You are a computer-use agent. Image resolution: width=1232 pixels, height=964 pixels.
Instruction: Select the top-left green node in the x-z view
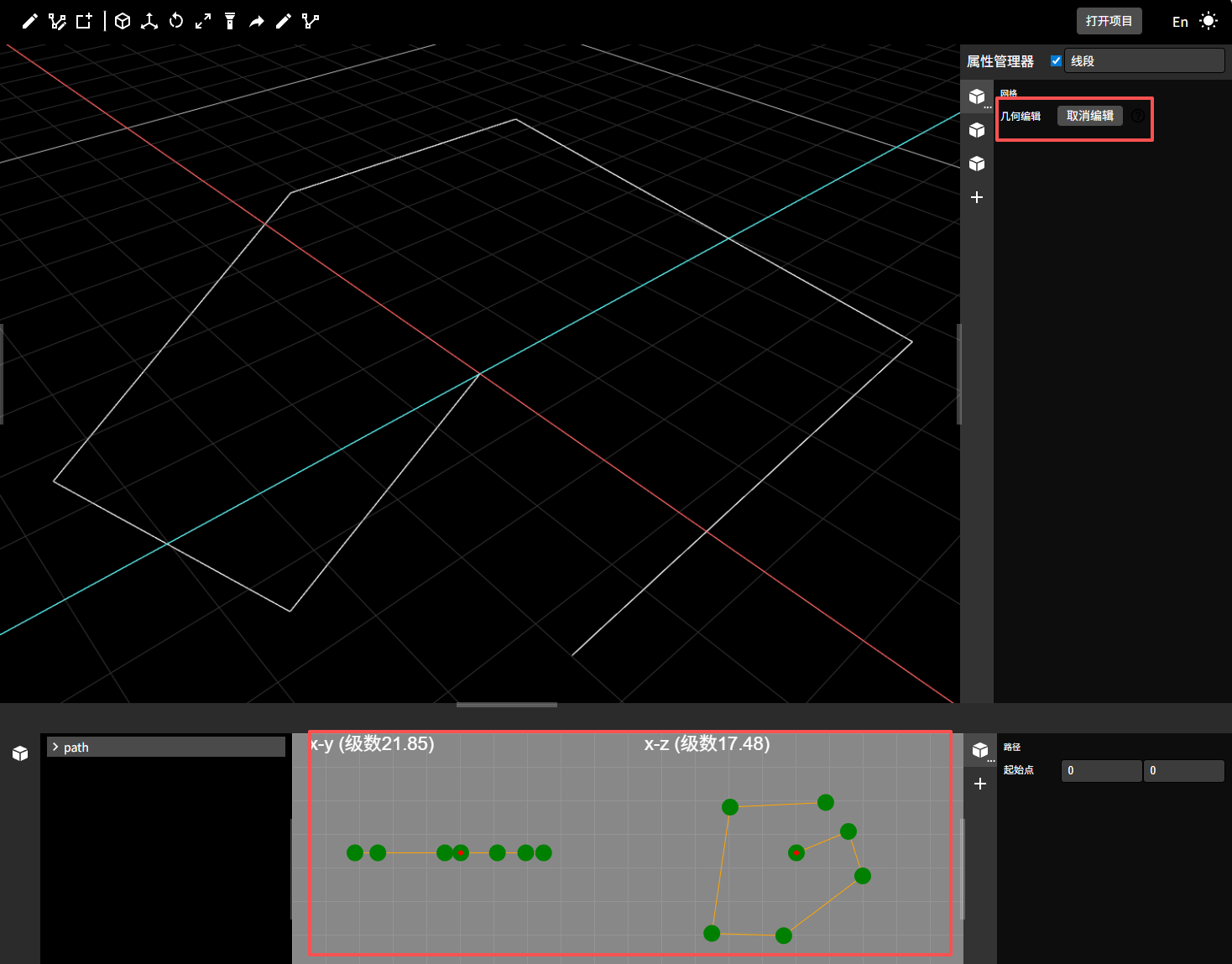(730, 807)
